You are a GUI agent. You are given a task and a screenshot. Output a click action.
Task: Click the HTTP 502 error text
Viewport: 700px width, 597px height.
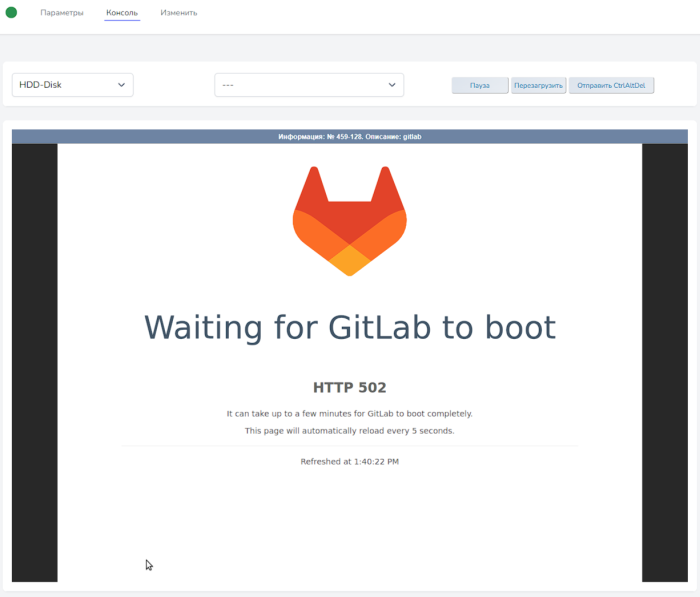[349, 387]
